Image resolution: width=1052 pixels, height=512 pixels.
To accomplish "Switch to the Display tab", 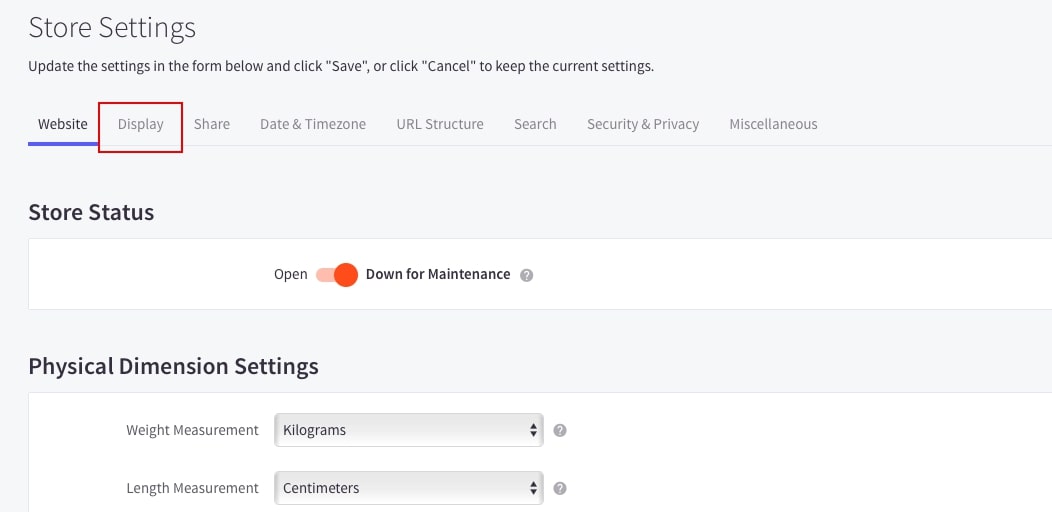I will point(141,124).
